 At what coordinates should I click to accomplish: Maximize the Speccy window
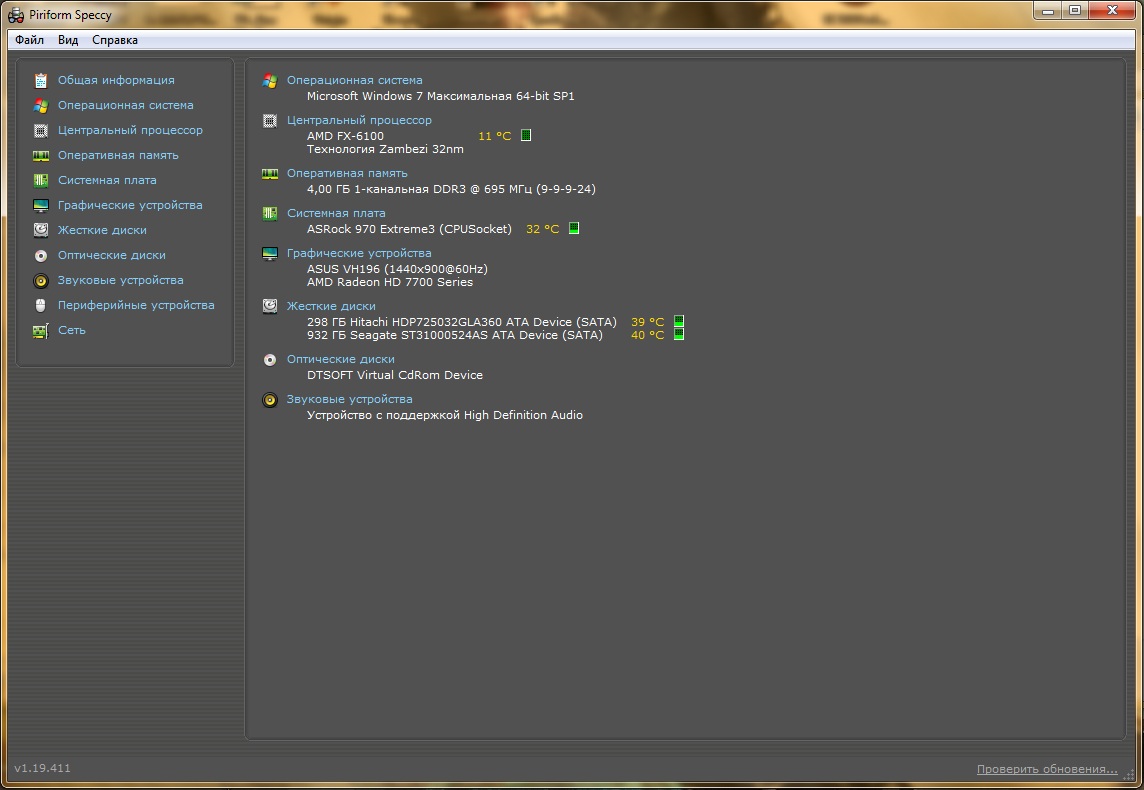click(1075, 10)
